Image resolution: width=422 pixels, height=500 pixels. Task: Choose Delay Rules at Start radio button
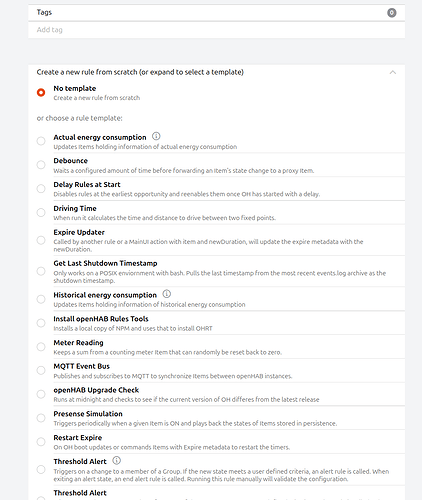(x=41, y=189)
